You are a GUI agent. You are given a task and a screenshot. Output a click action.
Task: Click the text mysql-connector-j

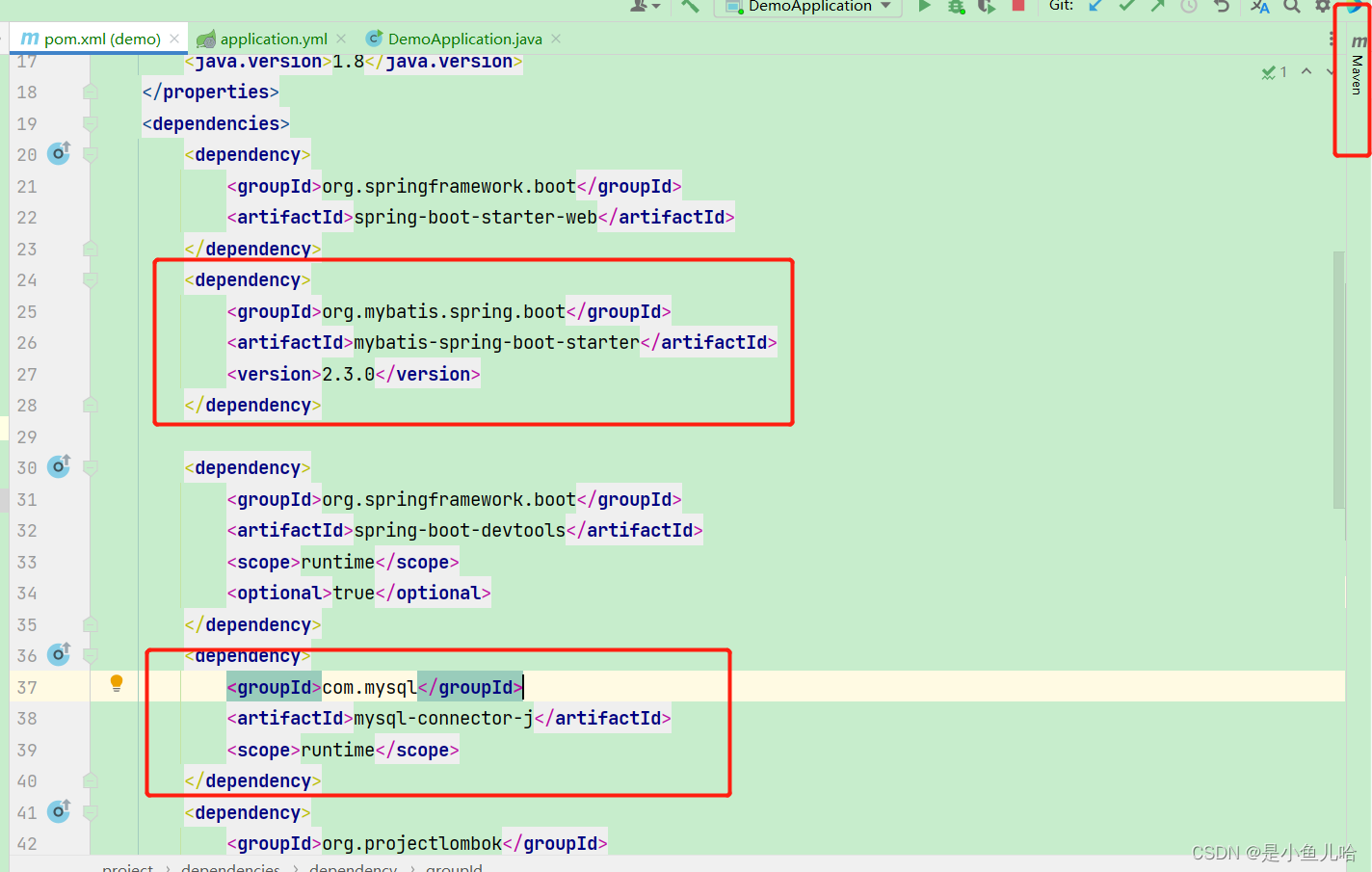coord(444,718)
